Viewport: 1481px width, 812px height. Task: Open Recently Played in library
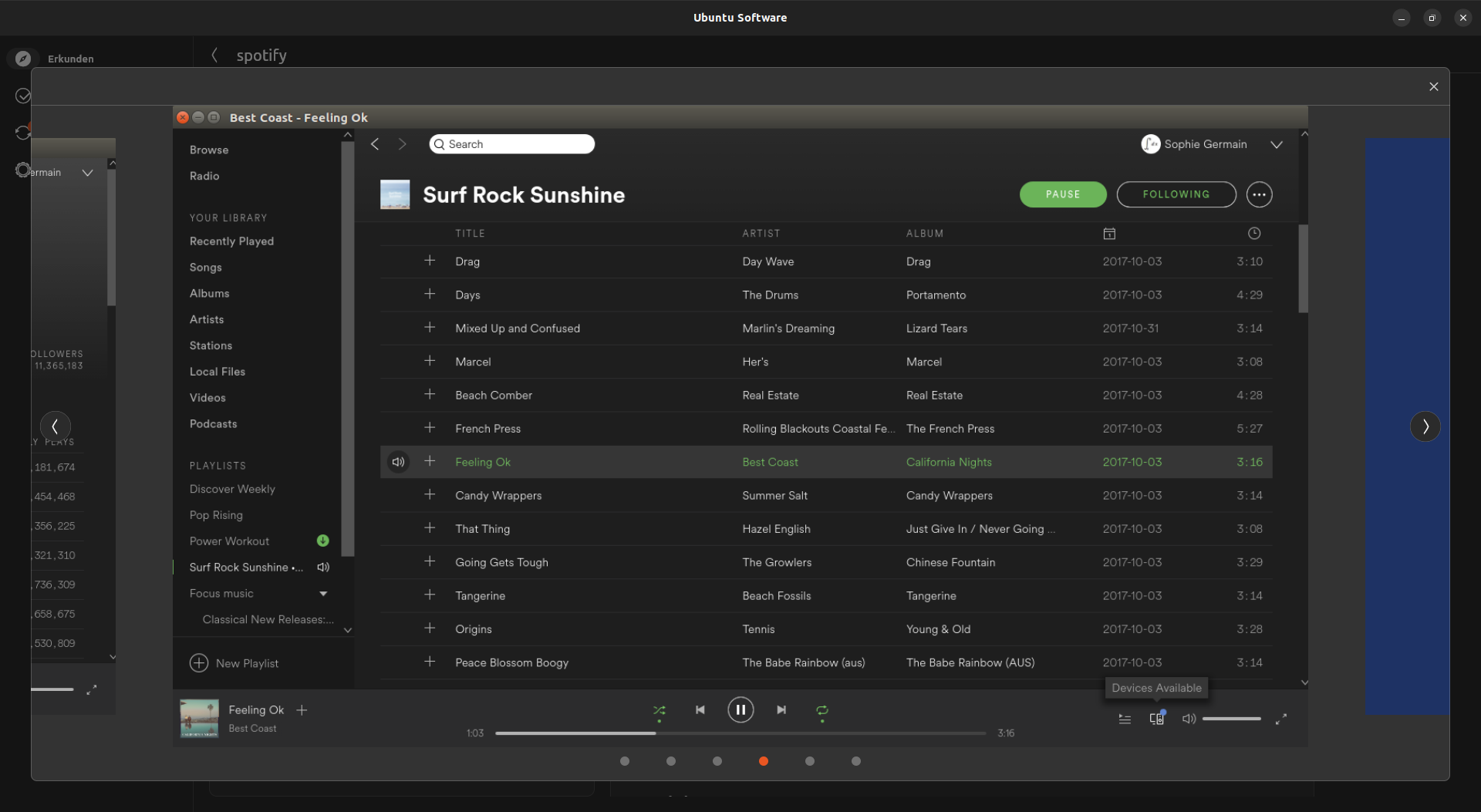231,241
